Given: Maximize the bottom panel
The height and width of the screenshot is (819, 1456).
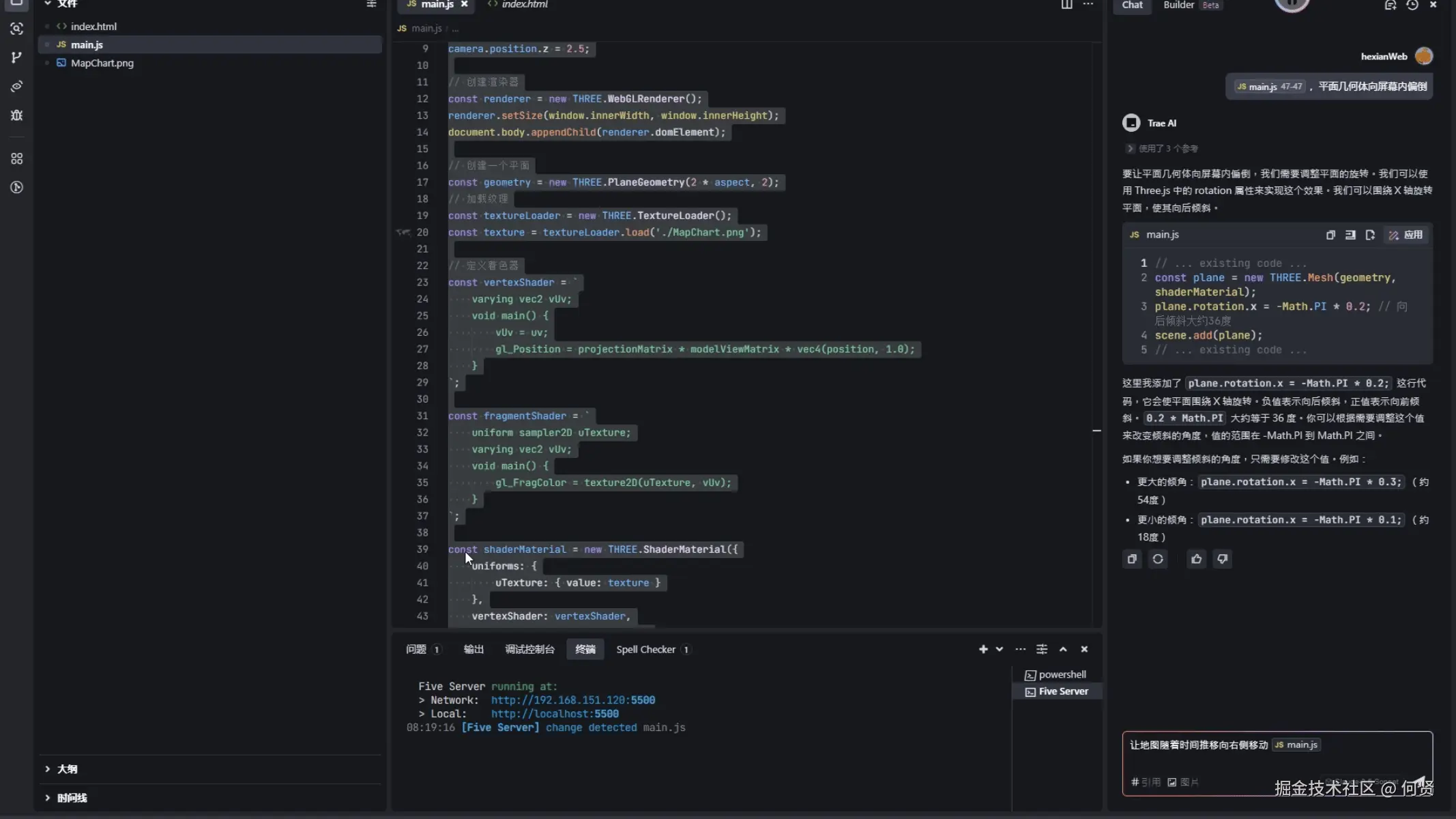Looking at the screenshot, I should click(x=1062, y=649).
